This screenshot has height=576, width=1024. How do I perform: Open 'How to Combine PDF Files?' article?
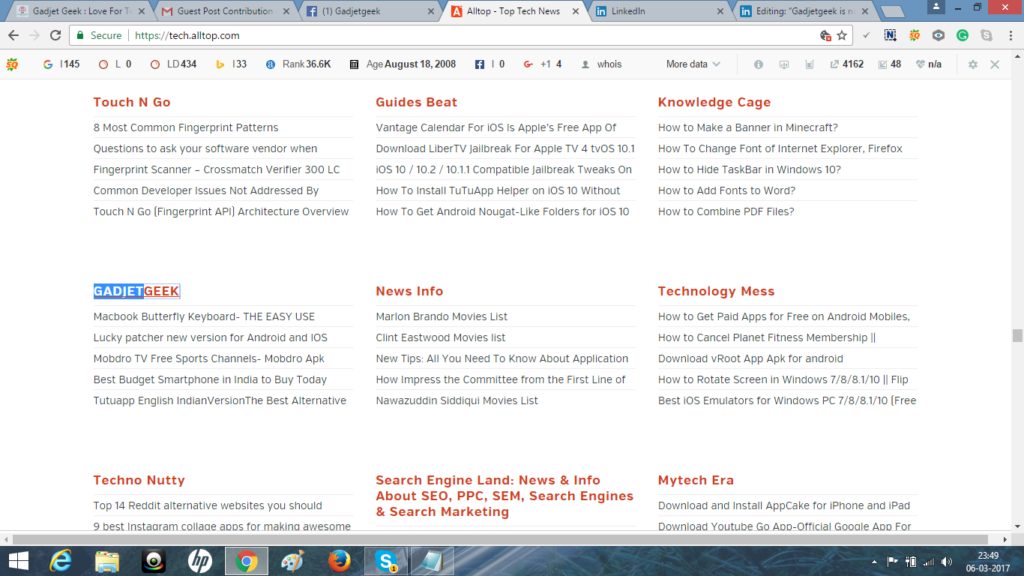(726, 212)
